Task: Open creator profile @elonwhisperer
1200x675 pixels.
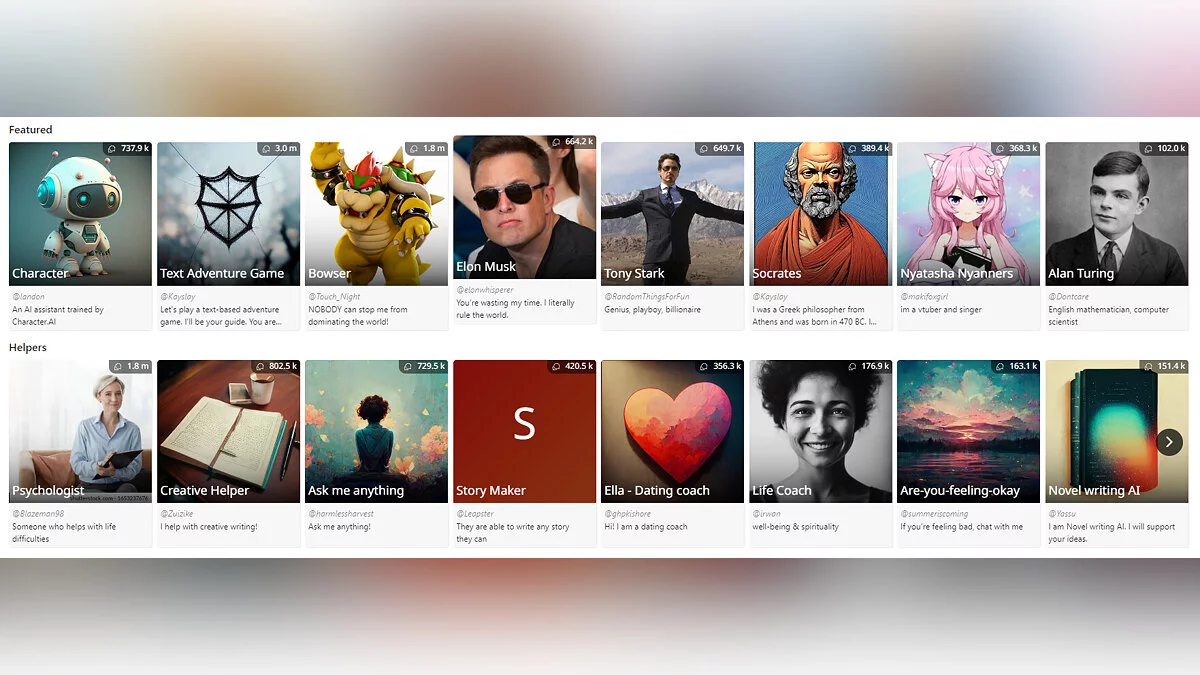Action: 485,290
